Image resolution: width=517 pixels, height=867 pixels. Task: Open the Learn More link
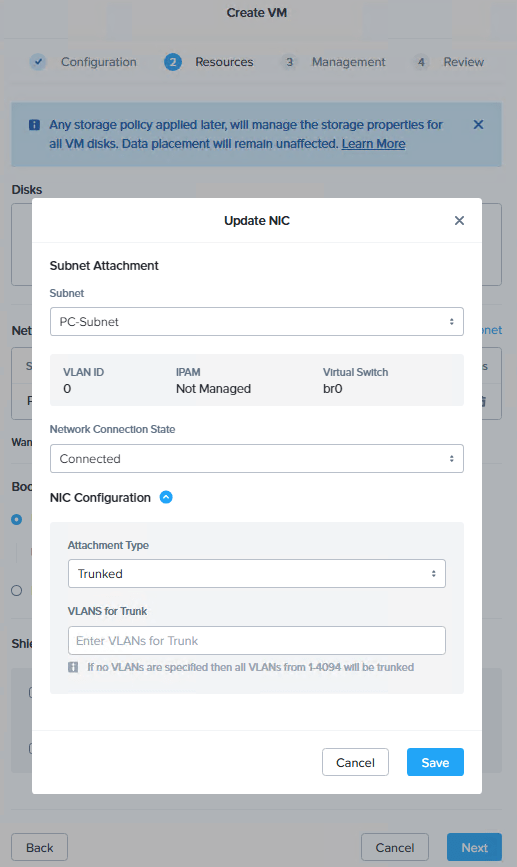pyautogui.click(x=373, y=144)
